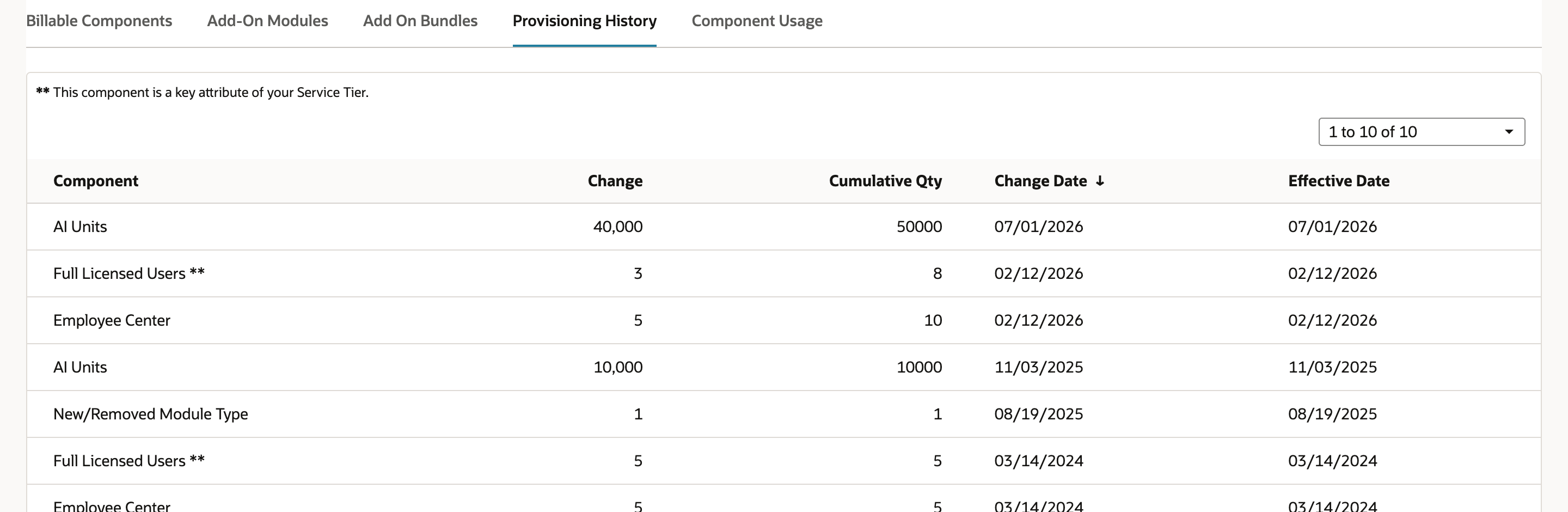Click the Cumulative Qty column header

click(x=885, y=181)
